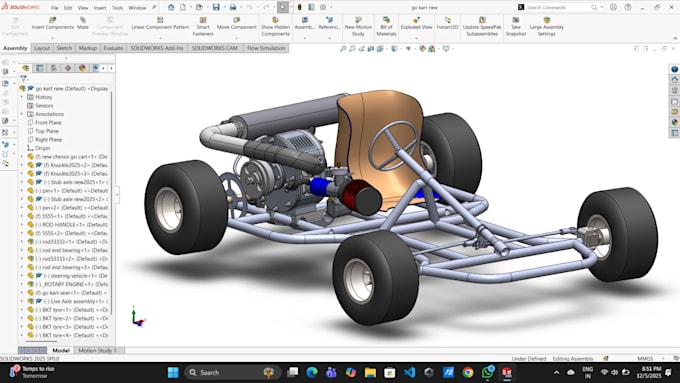Image resolution: width=680 pixels, height=383 pixels.
Task: Open FeatureManager design tree tab
Action: 26,68
